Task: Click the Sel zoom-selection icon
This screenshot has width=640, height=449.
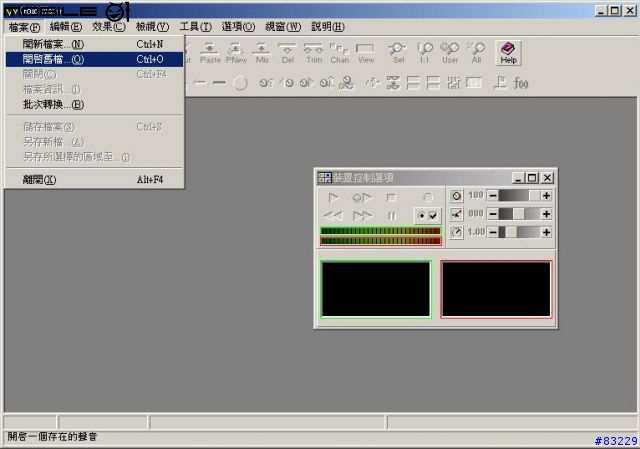Action: pos(398,53)
